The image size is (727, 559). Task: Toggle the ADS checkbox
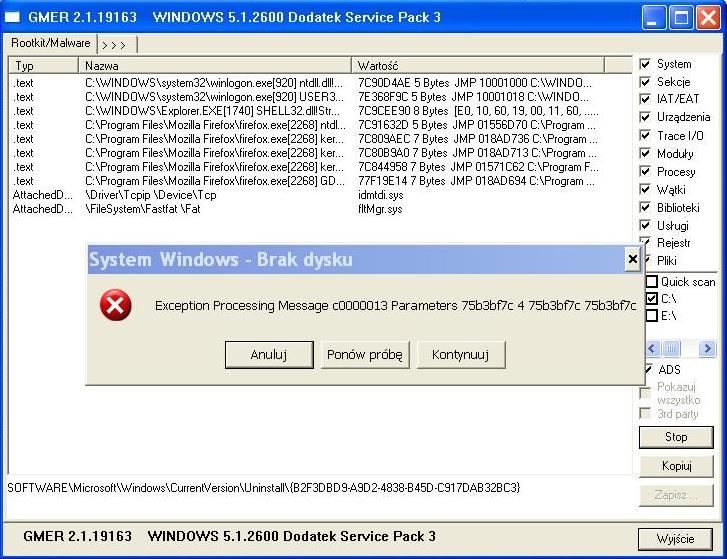click(x=649, y=369)
